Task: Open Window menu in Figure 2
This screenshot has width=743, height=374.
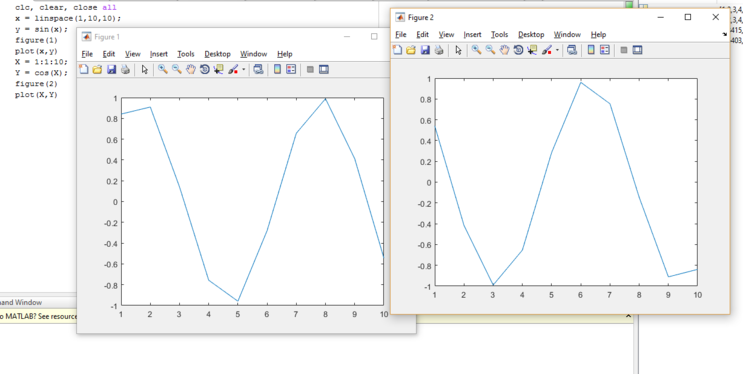Action: pos(567,35)
